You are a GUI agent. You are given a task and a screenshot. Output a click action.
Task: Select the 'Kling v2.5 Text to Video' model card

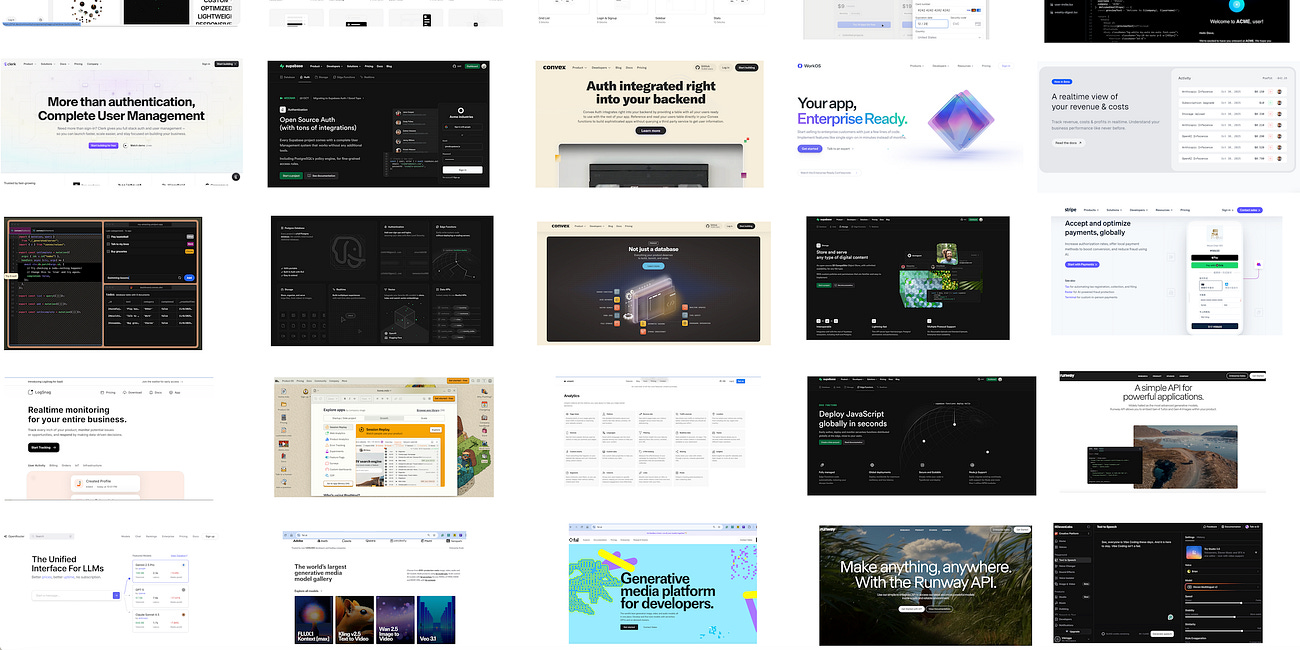pyautogui.click(x=354, y=620)
